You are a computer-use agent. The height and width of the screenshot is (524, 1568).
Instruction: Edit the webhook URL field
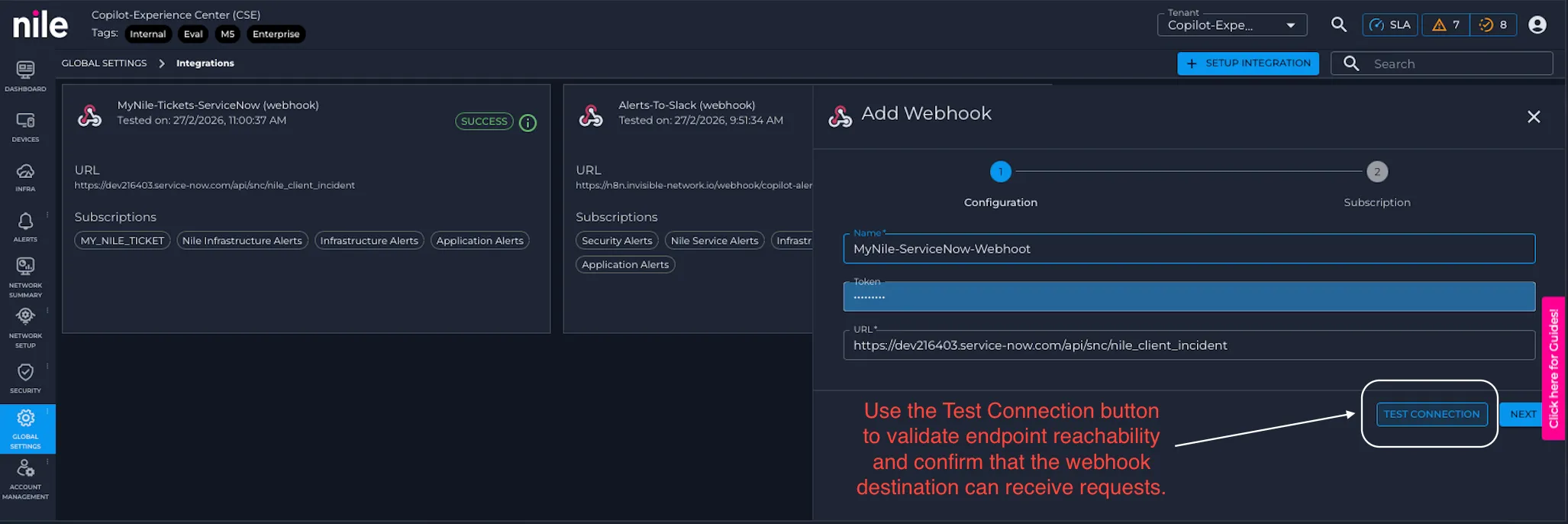[x=1189, y=345]
